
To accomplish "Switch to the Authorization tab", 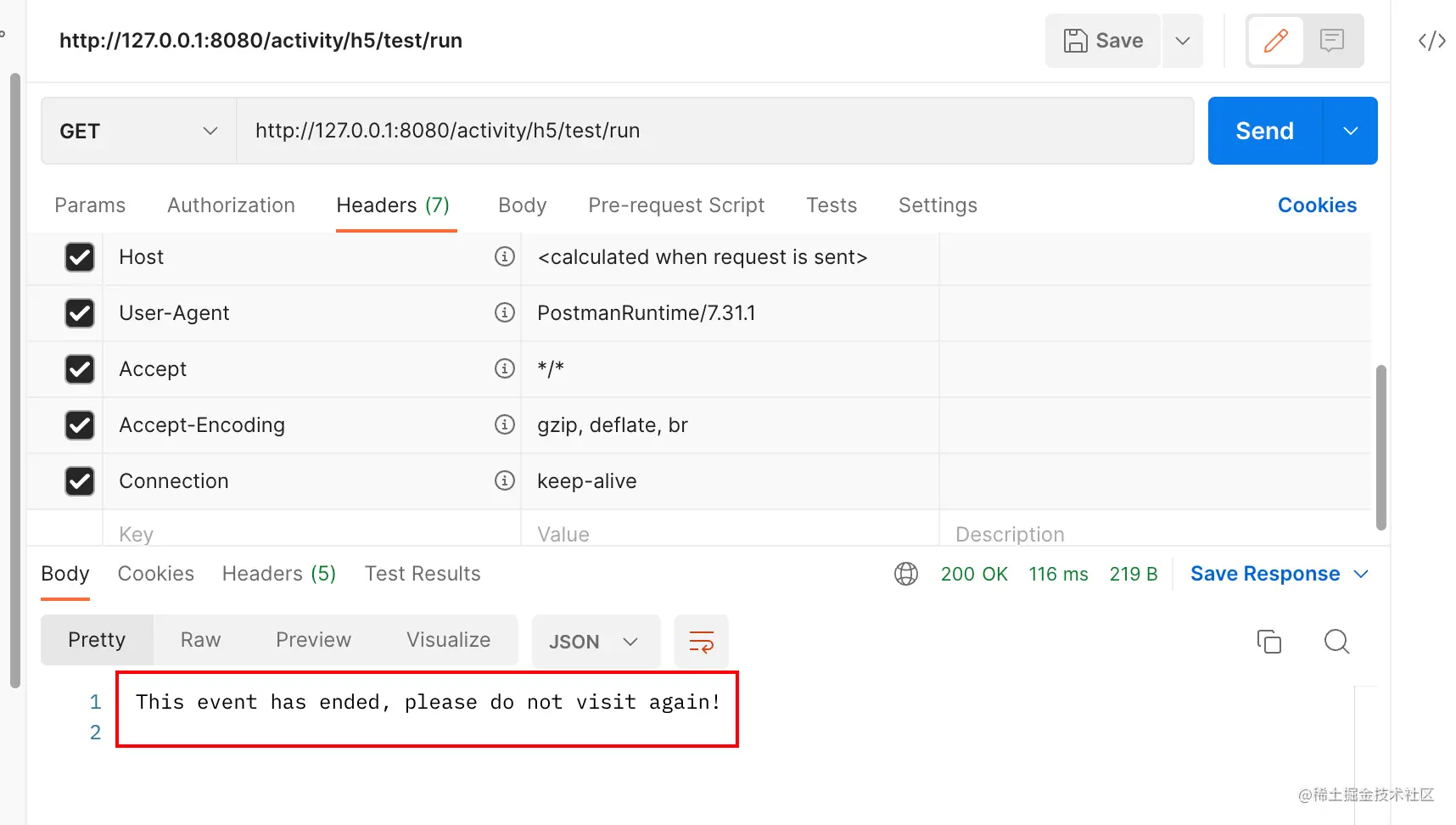I will pyautogui.click(x=231, y=205).
